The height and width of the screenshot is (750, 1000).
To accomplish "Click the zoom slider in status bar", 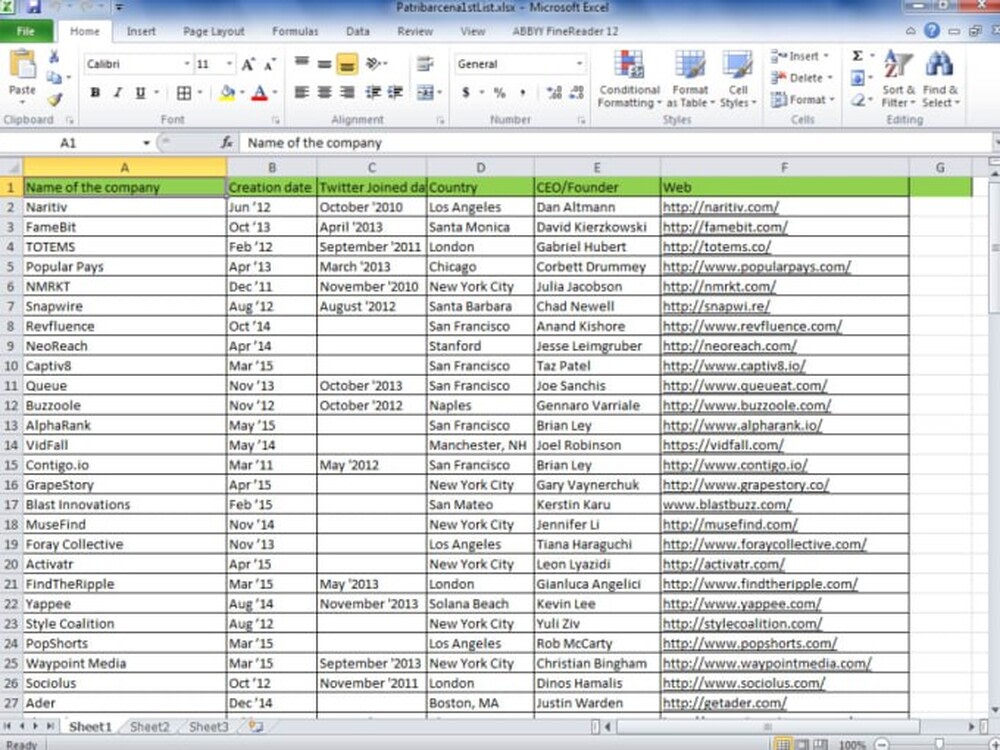I will click(x=939, y=744).
